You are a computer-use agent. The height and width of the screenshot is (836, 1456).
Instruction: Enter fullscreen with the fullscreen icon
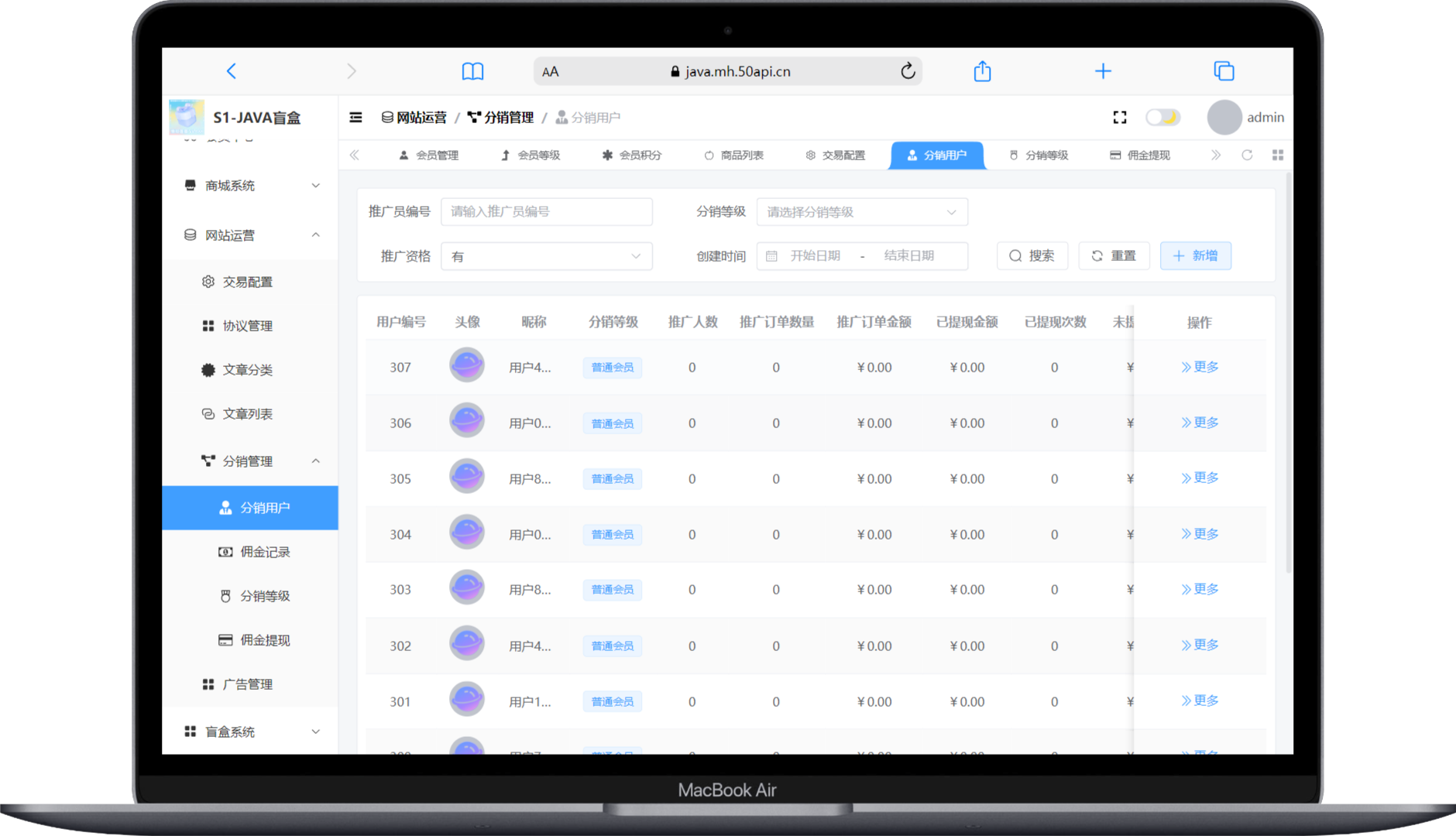tap(1119, 118)
